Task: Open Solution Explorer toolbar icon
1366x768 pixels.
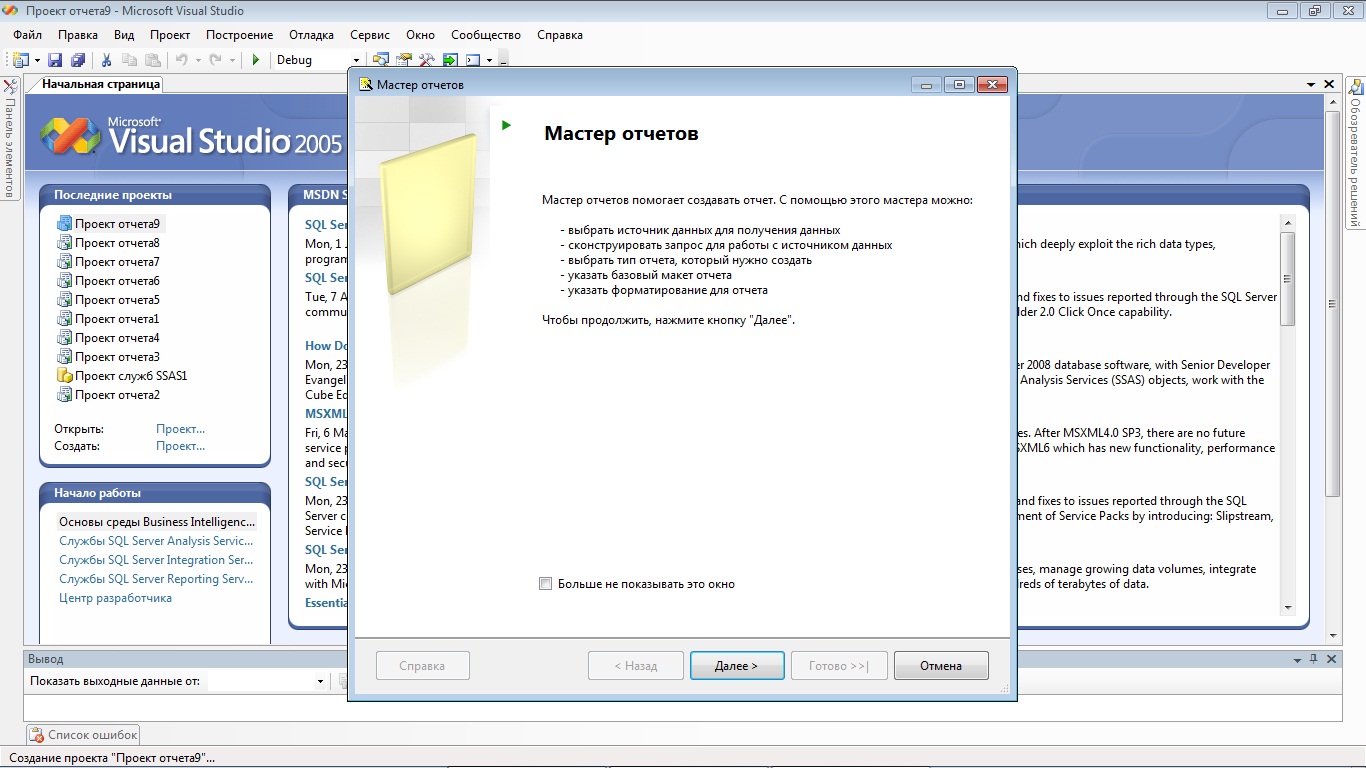Action: click(381, 60)
